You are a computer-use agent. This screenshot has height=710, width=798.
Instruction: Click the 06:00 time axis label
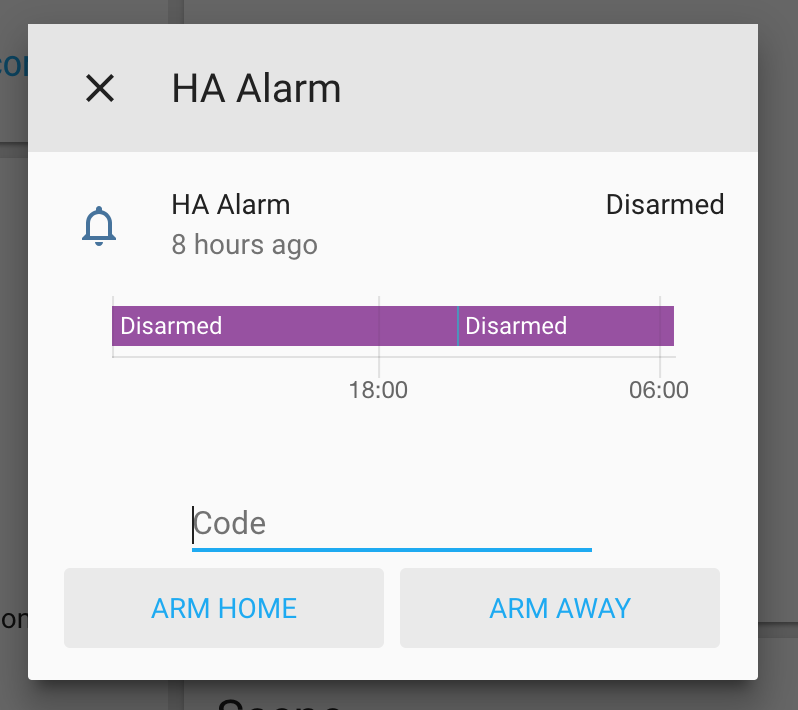coord(659,390)
